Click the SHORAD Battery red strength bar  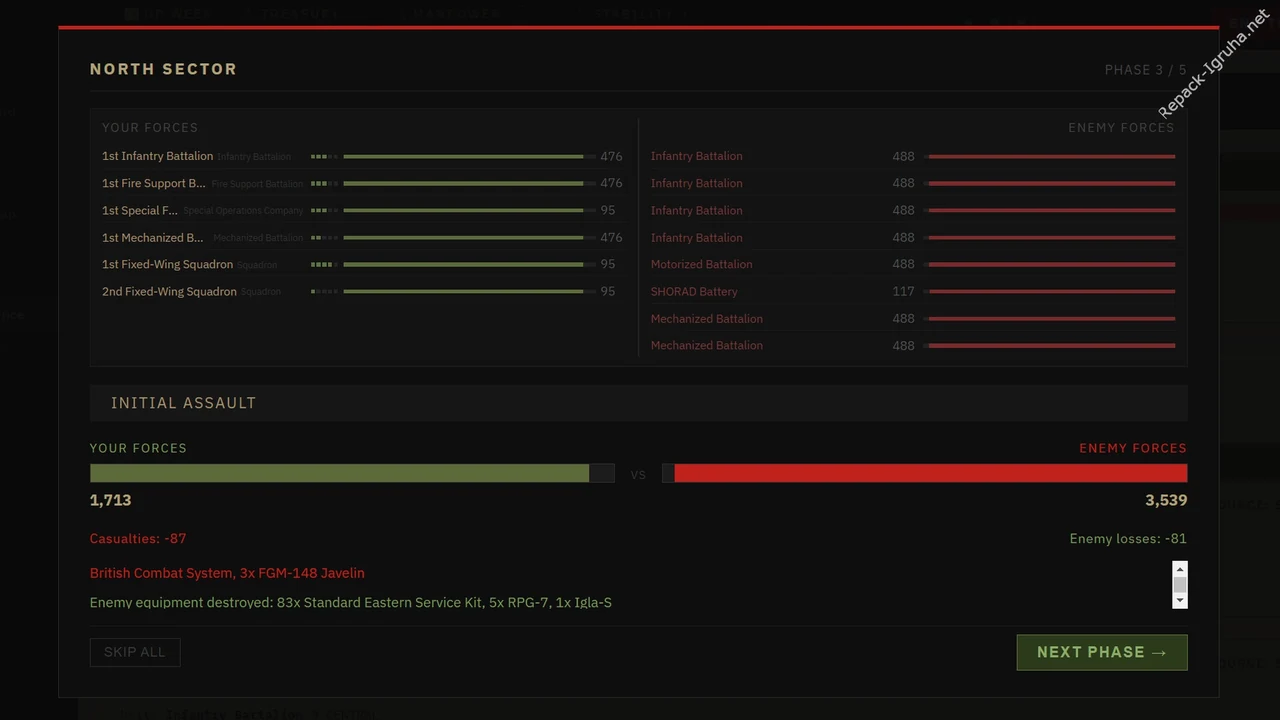(1050, 291)
